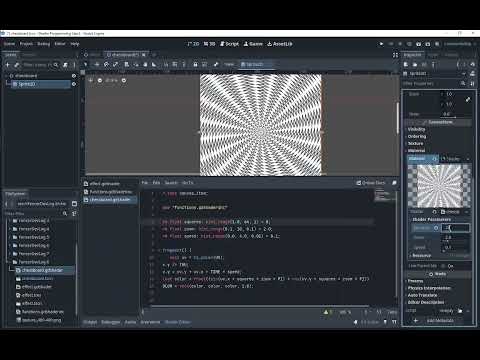Switch to the 2D workspace
This screenshot has height=360, width=480.
click(193, 44)
